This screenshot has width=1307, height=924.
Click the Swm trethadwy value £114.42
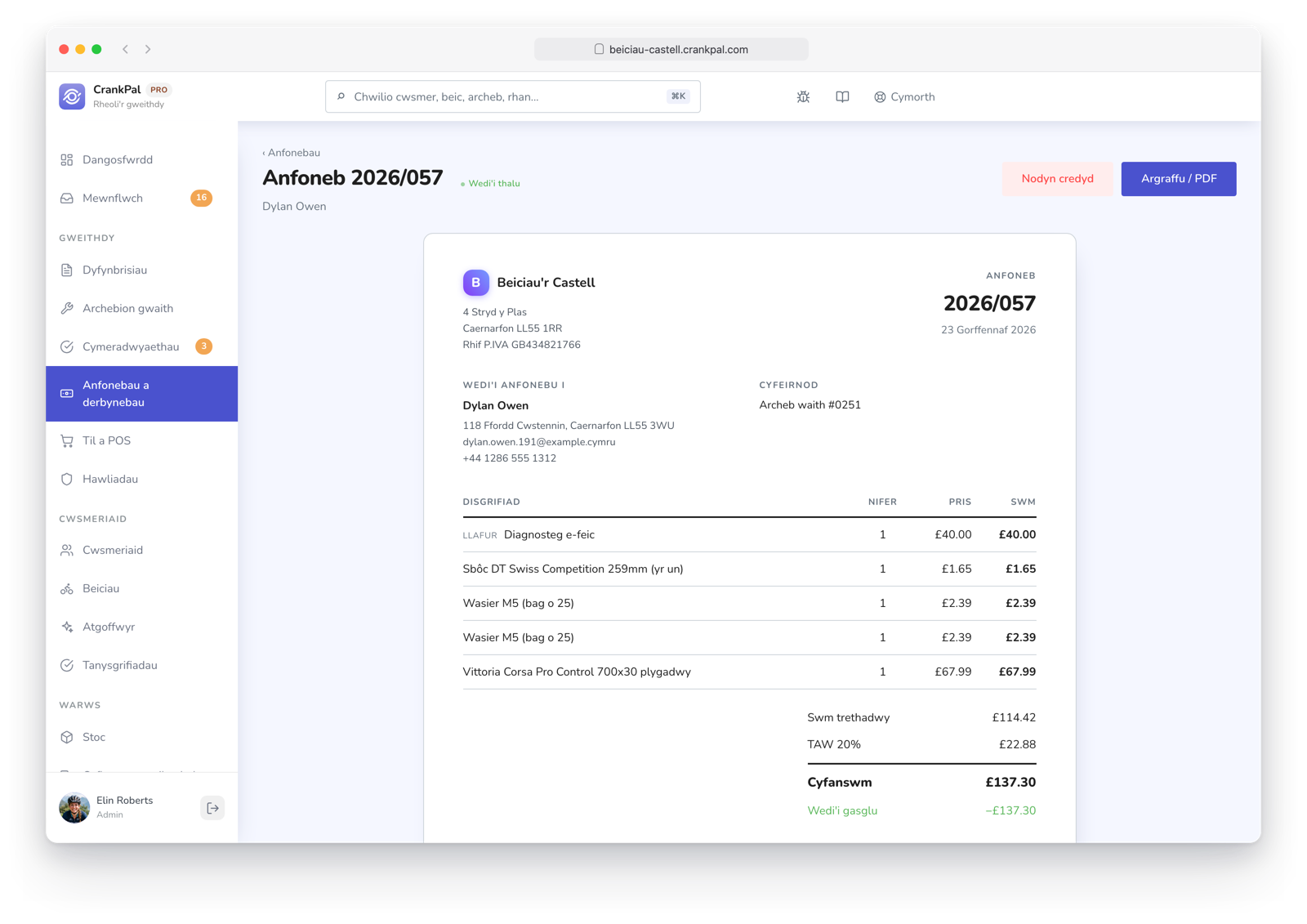(x=1014, y=718)
